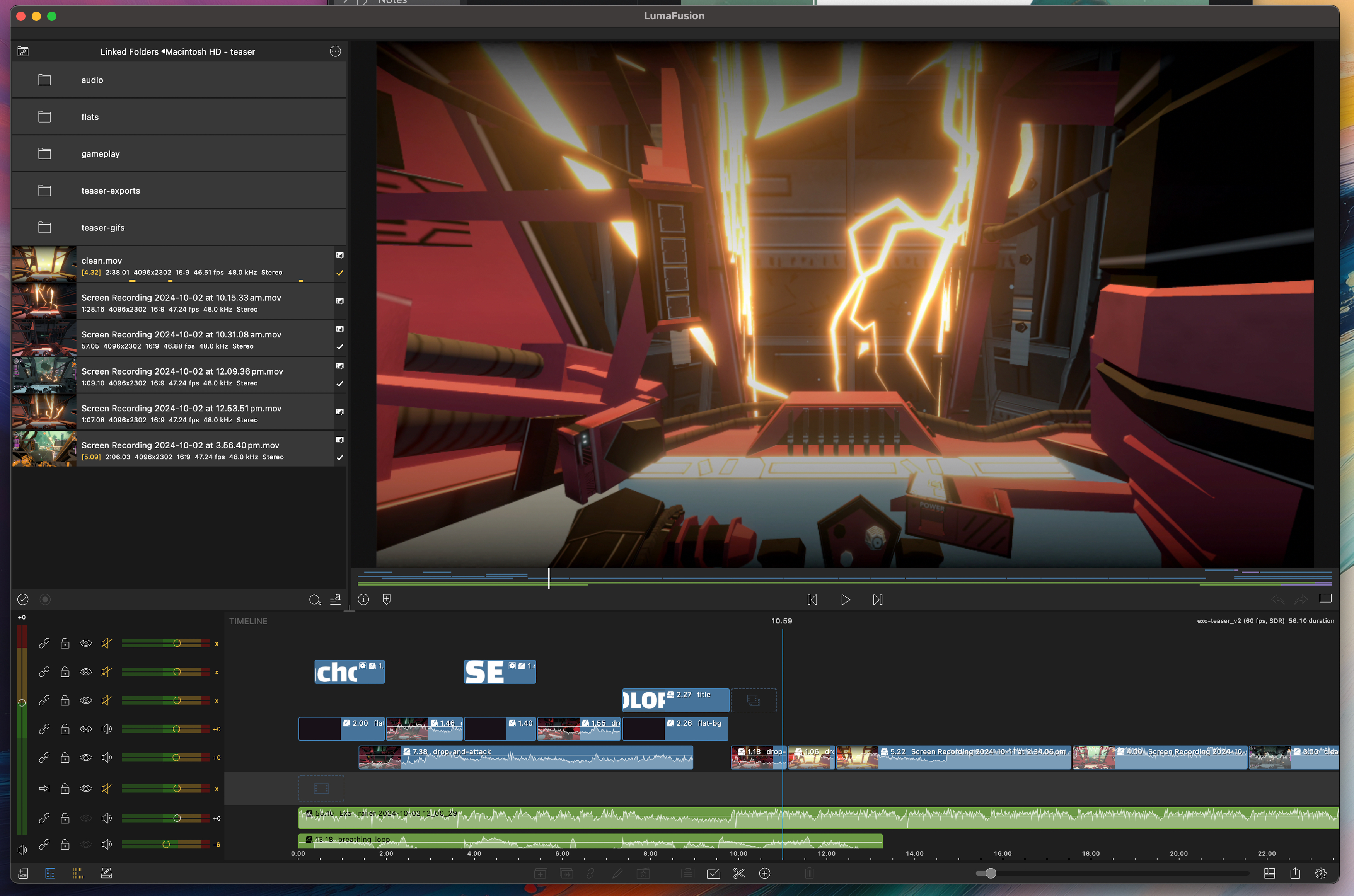The width and height of the screenshot is (1354, 896).
Task: Toggle fullscreen preview icon
Action: pyautogui.click(x=1325, y=599)
